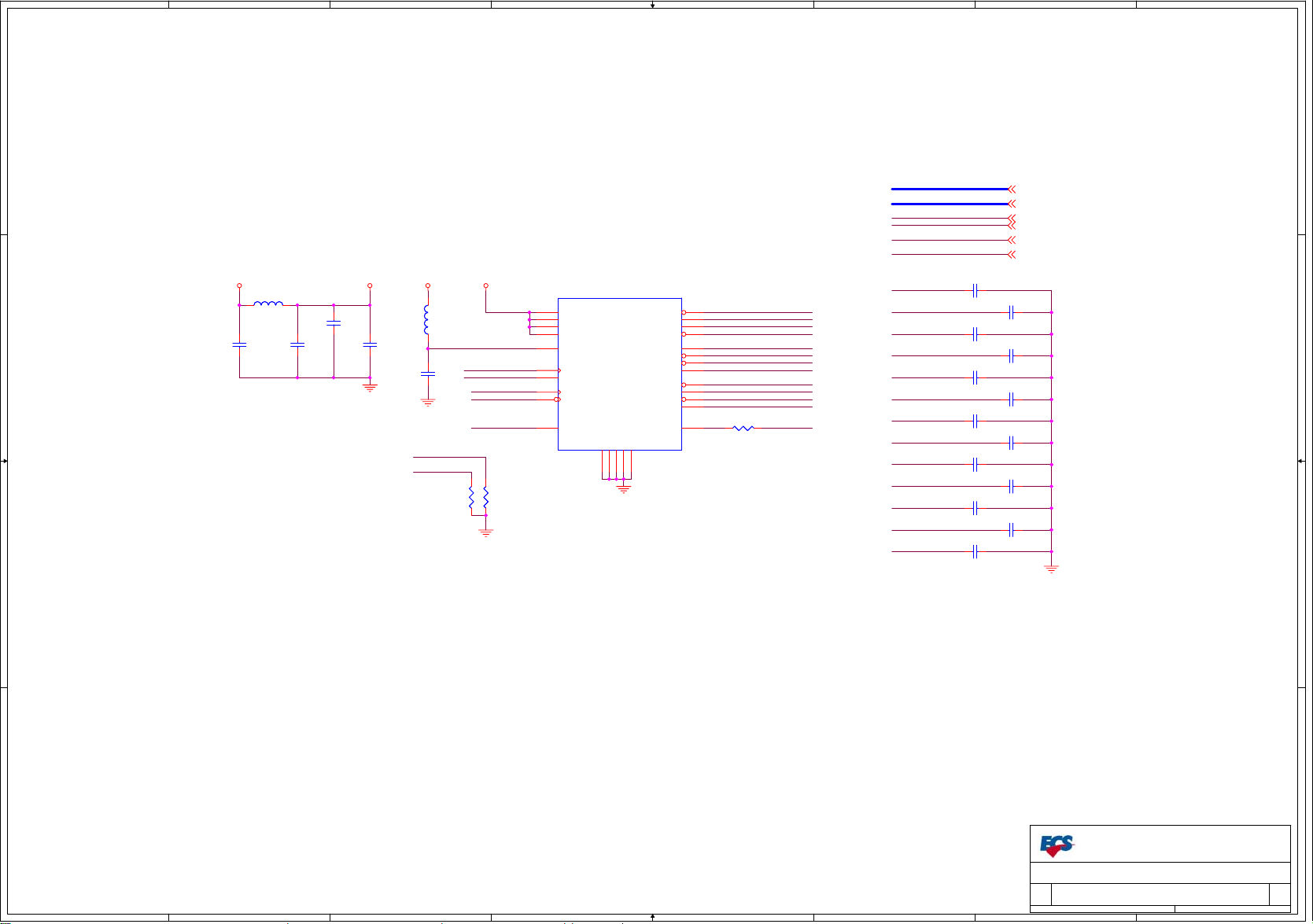This screenshot has height=924, width=1313.
Task: Click the off-page connector on the top bus
Action: coord(1012,189)
